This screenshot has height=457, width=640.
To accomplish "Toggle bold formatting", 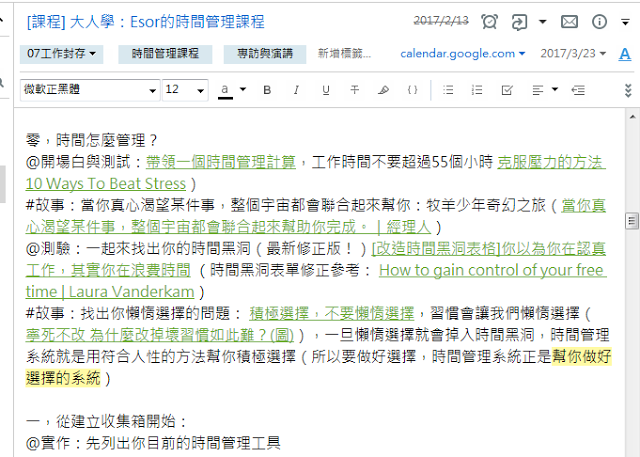I will click(x=267, y=90).
